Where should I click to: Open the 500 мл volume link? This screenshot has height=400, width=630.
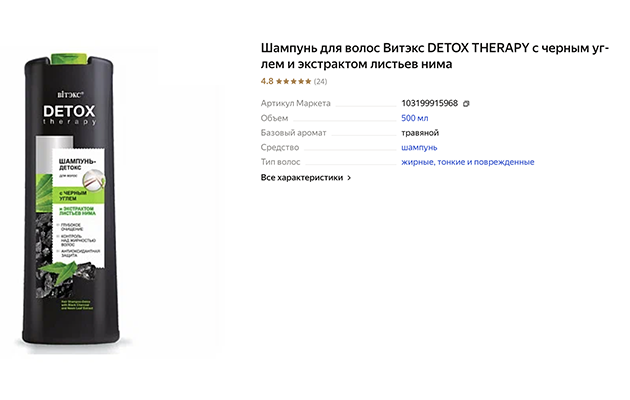click(x=415, y=118)
